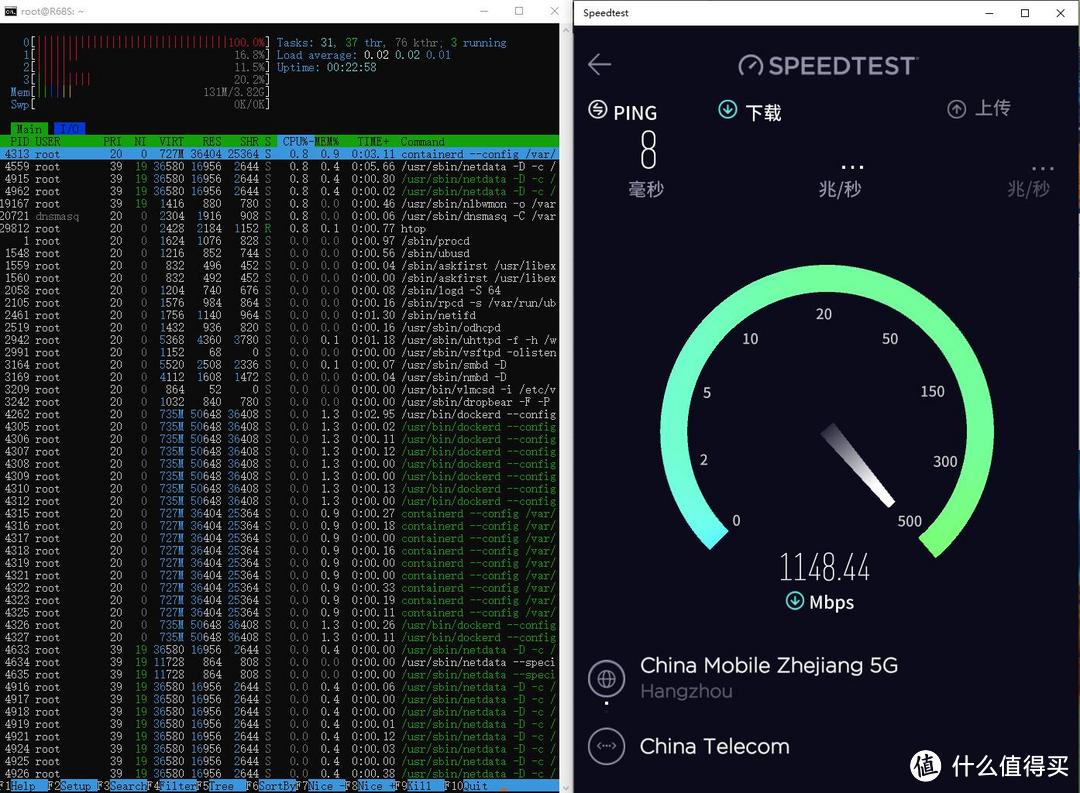Switch to the I/O tab in htop

[x=70, y=129]
